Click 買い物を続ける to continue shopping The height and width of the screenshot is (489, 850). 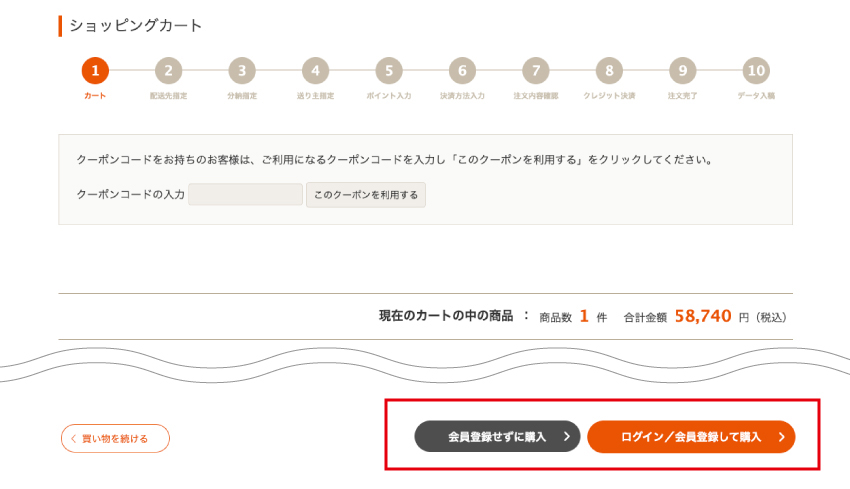coord(115,438)
